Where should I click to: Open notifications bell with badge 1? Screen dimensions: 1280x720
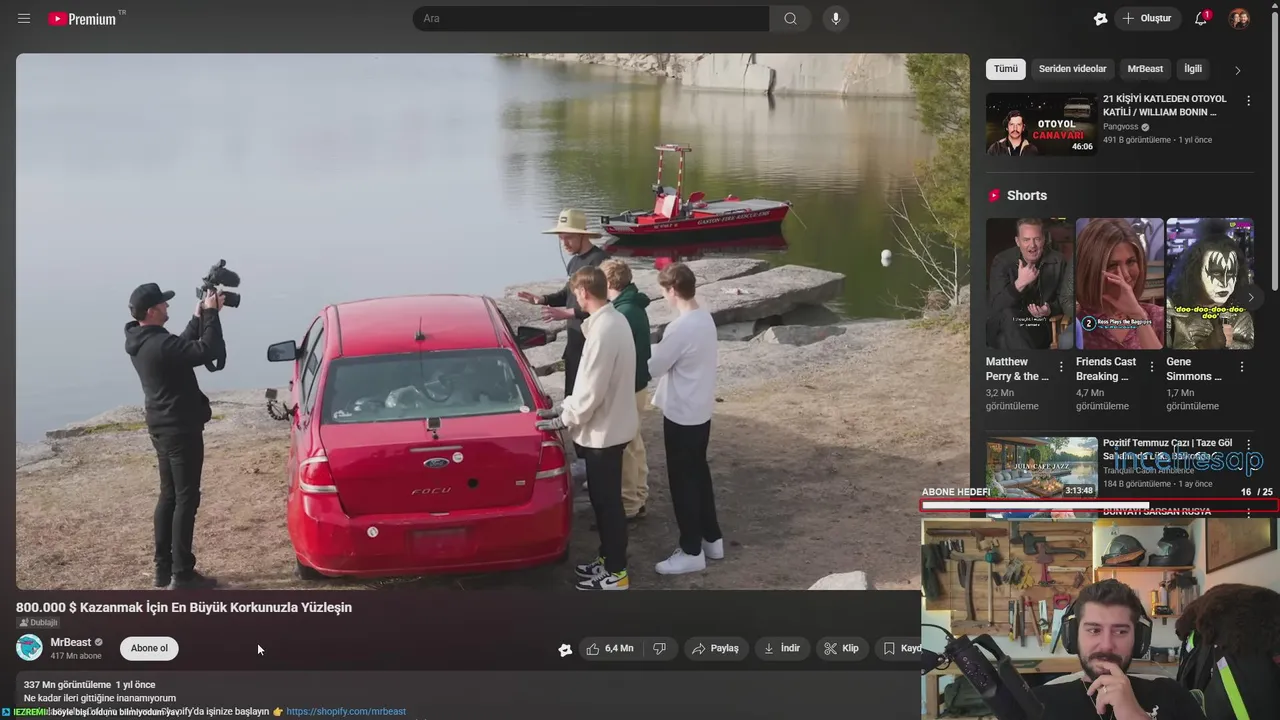click(x=1201, y=18)
